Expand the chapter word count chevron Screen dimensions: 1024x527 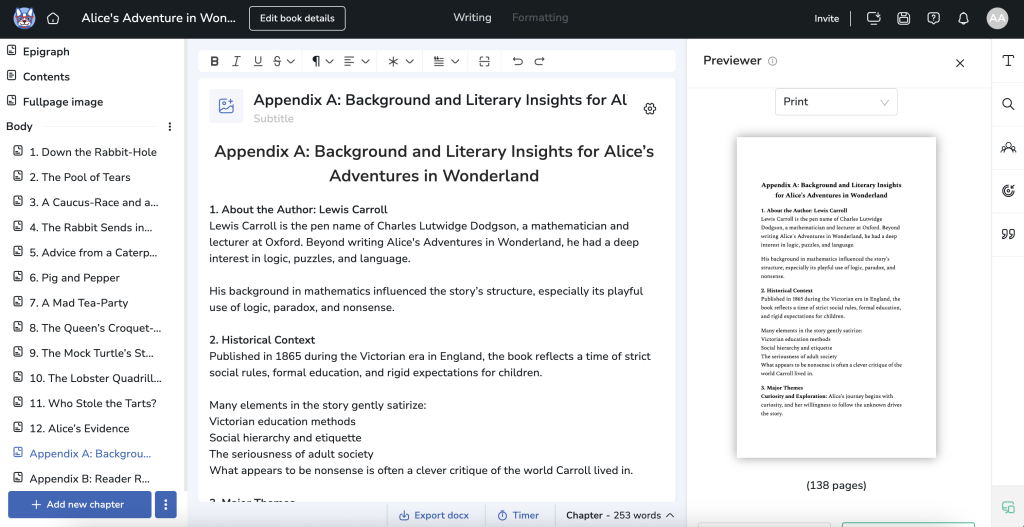(670, 515)
